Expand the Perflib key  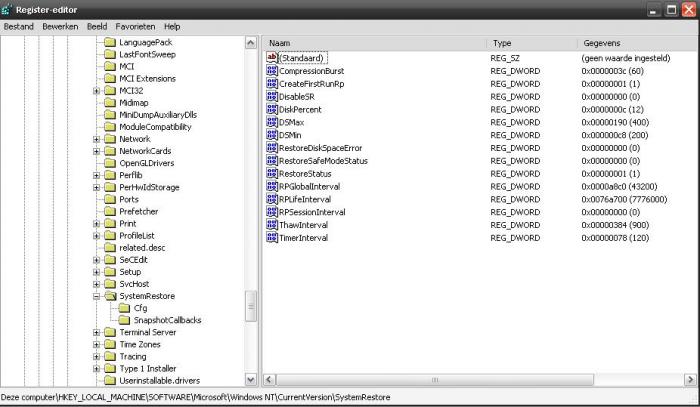pyautogui.click(x=96, y=175)
